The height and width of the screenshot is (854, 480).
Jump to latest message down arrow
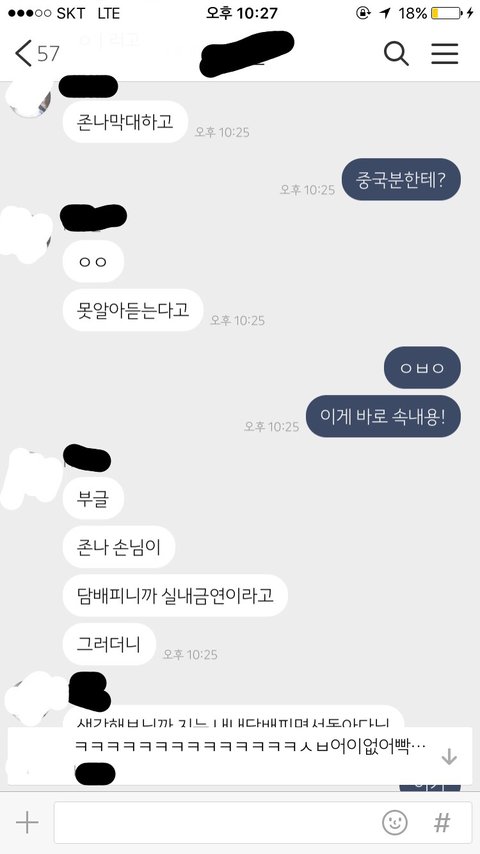click(x=449, y=756)
